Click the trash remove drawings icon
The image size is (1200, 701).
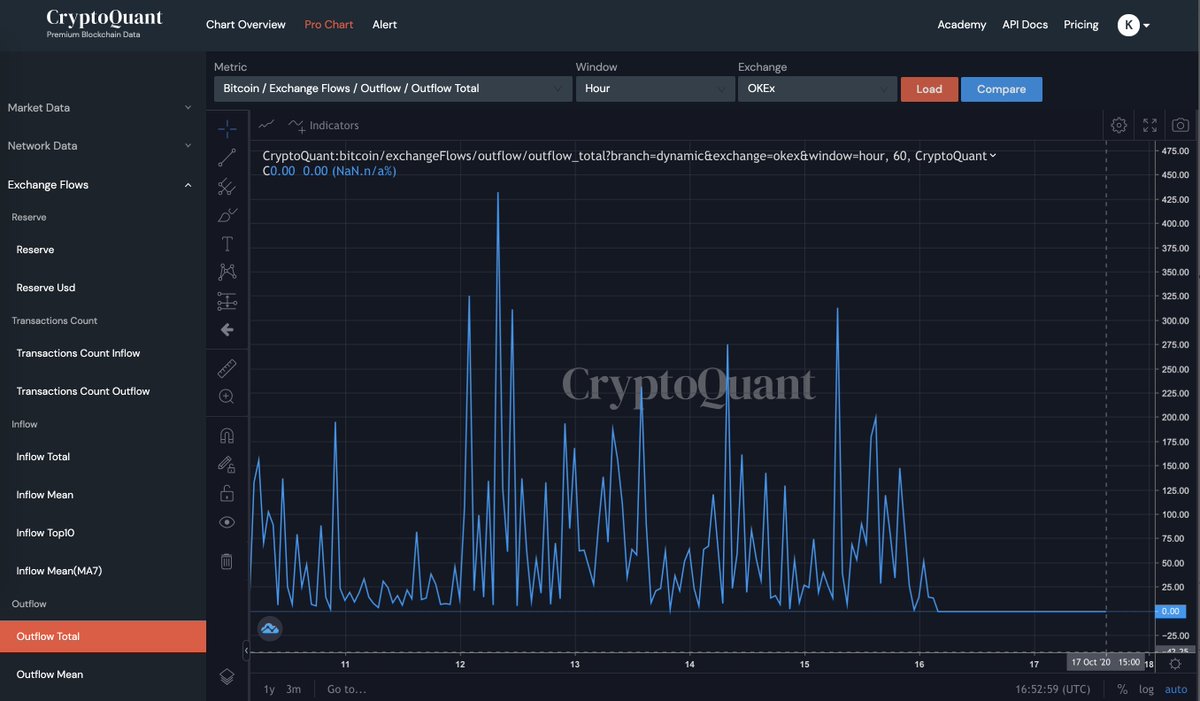click(x=227, y=561)
